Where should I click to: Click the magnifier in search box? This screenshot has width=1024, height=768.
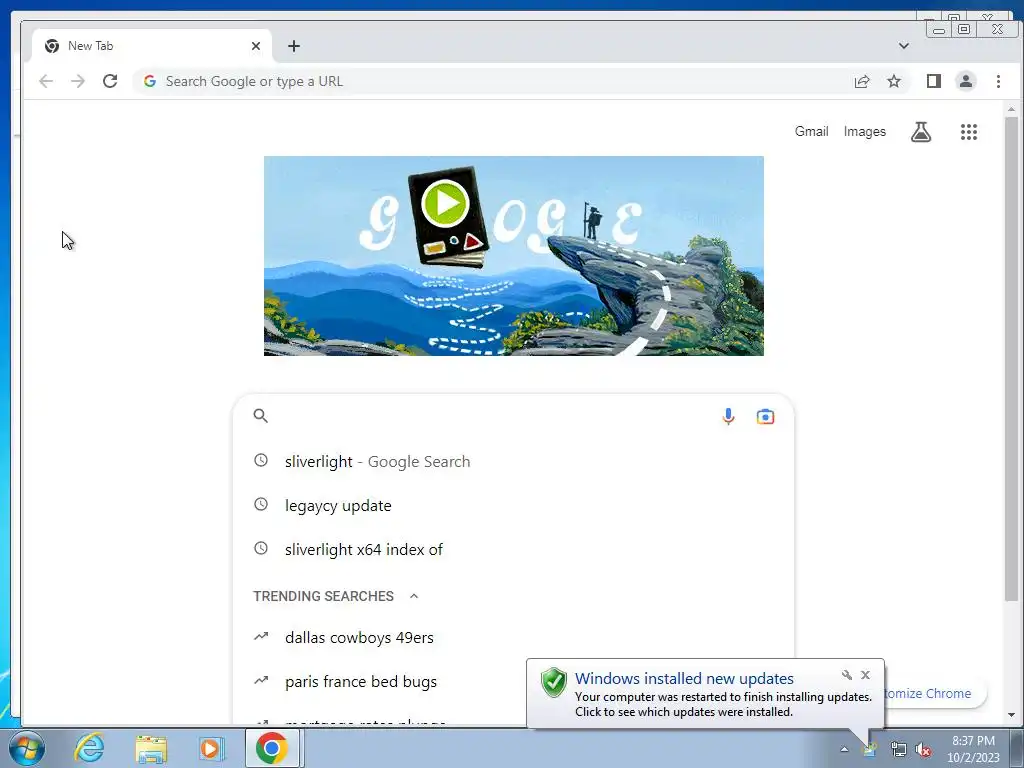coord(261,416)
